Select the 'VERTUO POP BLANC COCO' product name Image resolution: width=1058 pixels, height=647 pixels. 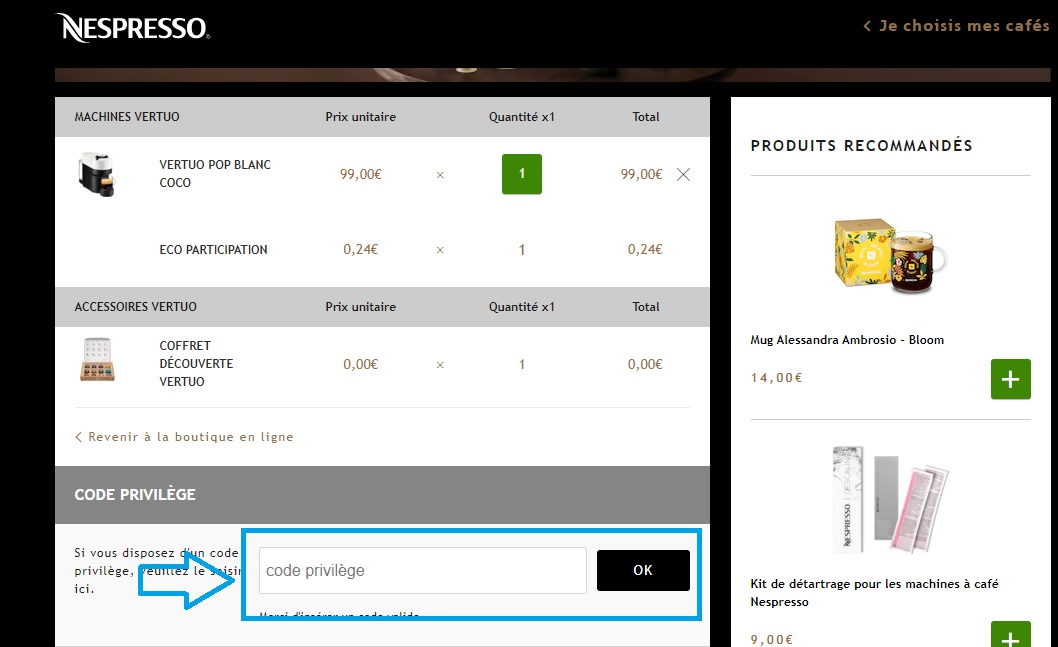(215, 173)
